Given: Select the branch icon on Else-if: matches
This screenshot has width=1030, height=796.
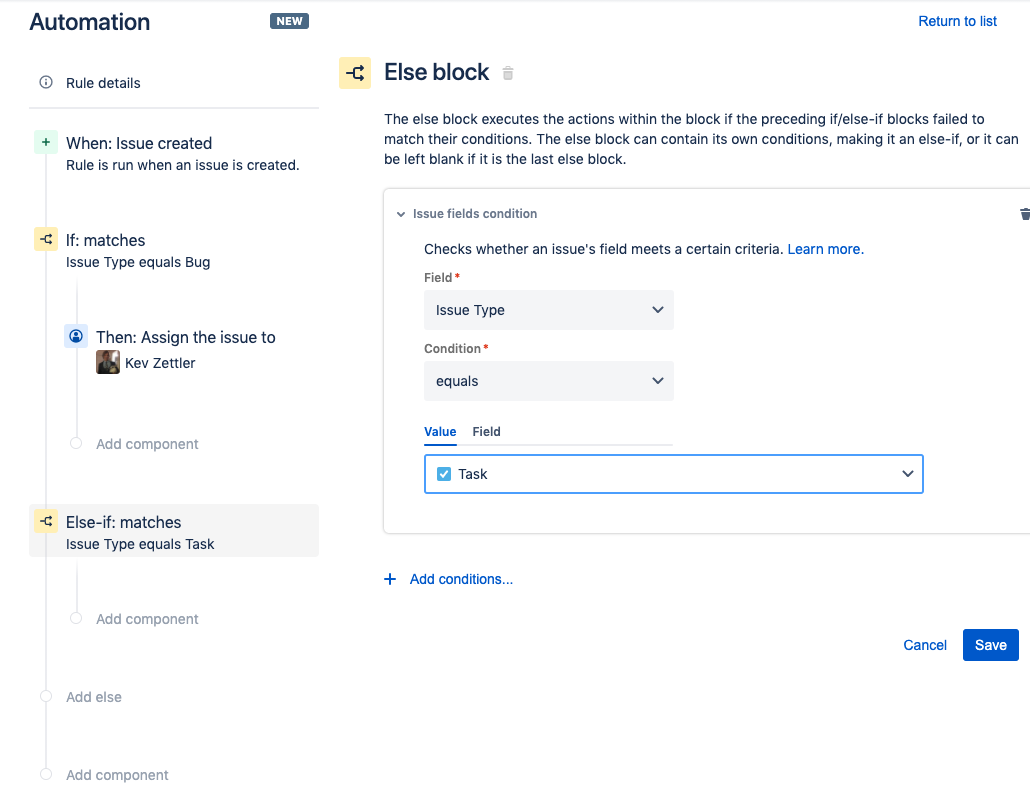Looking at the screenshot, I should [x=46, y=521].
